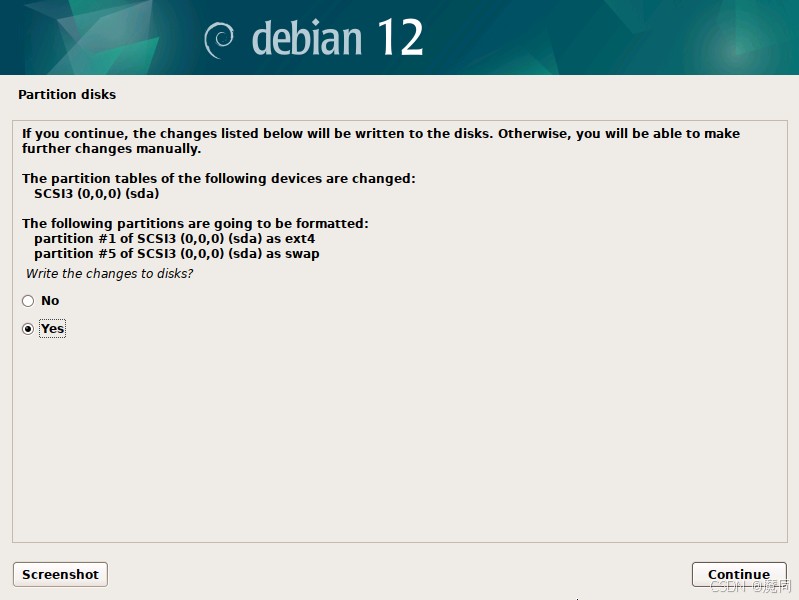
Task: Click the No option label
Action: (x=50, y=301)
